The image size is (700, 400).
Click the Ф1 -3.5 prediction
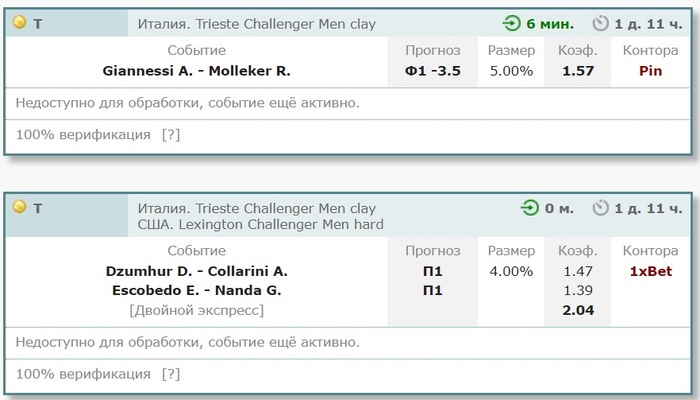click(433, 71)
